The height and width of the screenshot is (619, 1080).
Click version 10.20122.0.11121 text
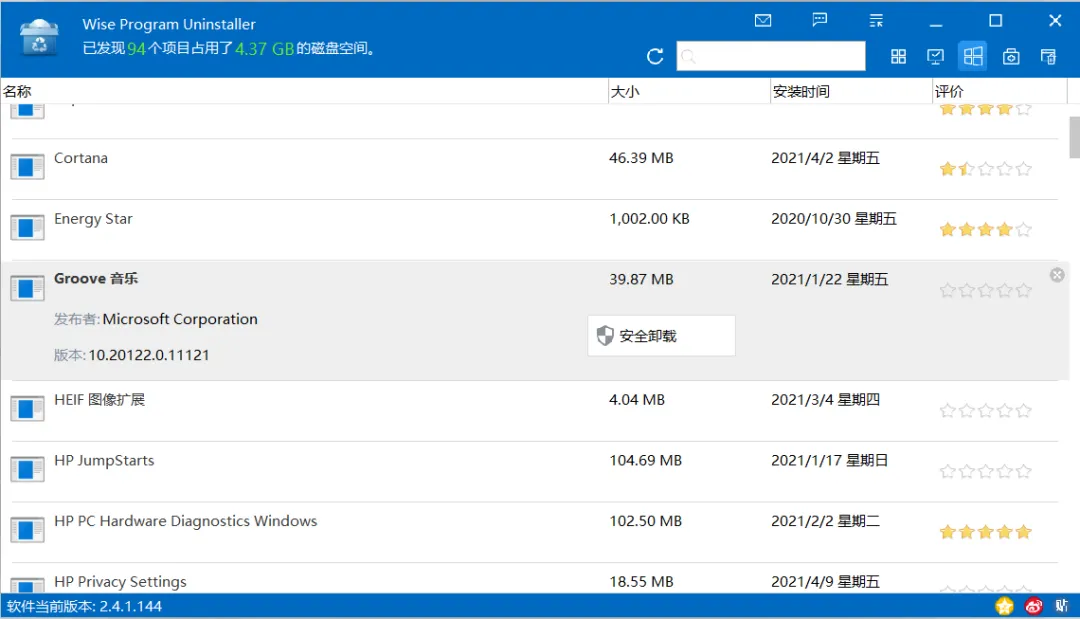[x=149, y=355]
